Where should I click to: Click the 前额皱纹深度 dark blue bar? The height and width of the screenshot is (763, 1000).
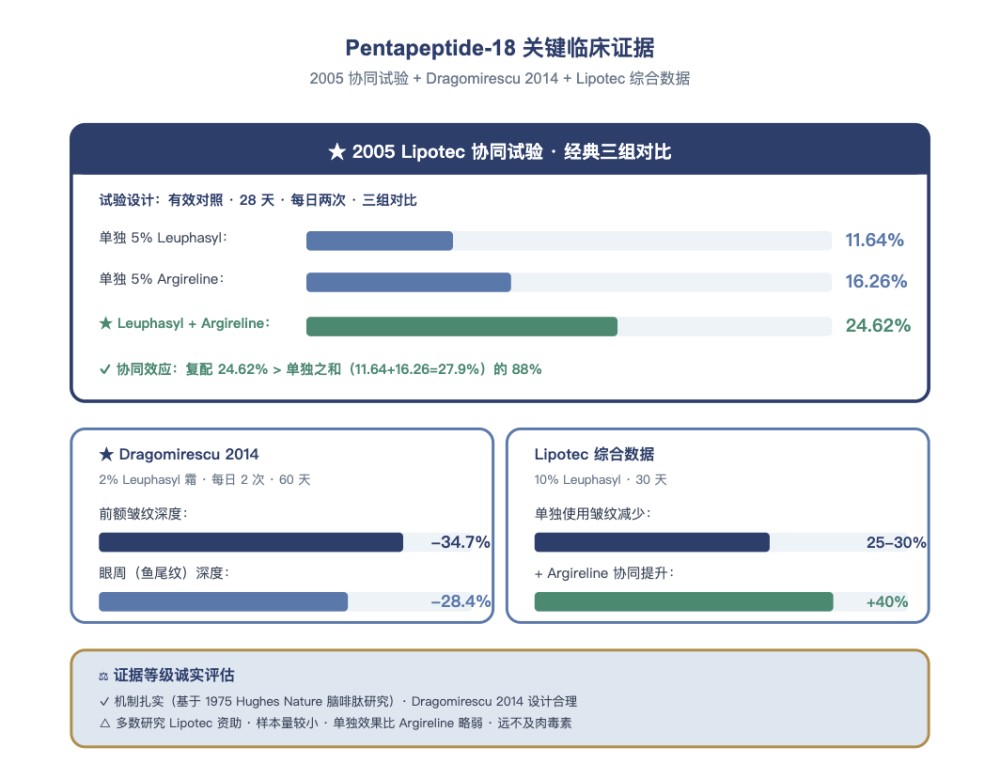[251, 542]
